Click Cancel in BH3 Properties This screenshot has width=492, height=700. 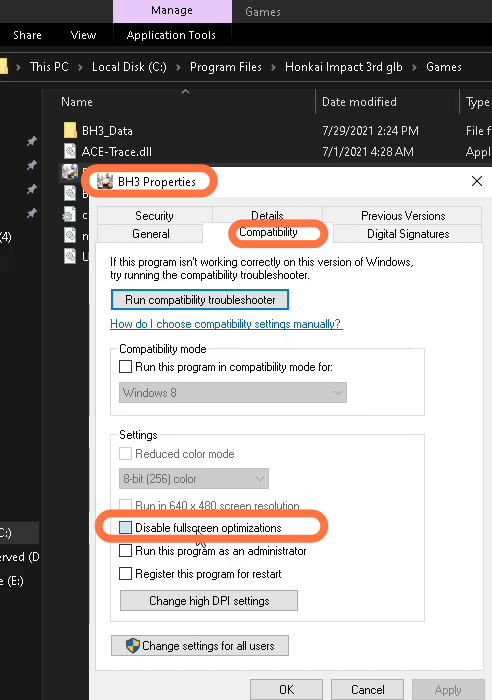pos(367,689)
